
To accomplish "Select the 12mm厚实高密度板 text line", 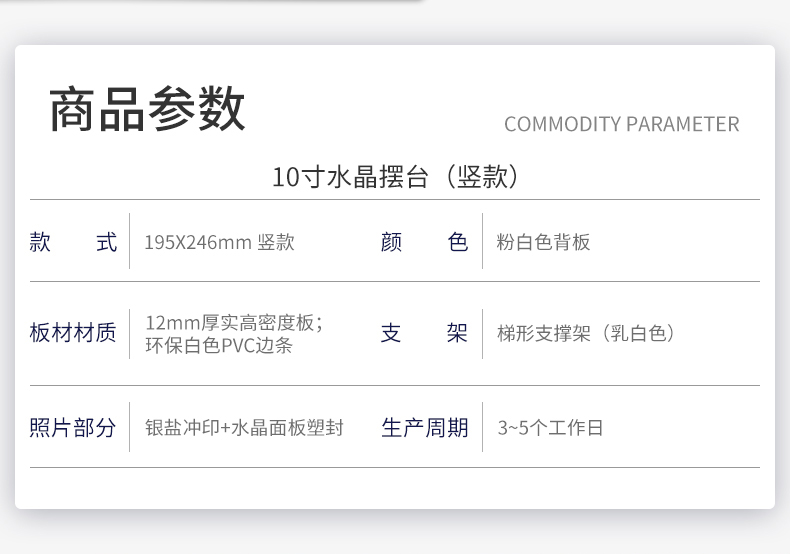I will [234, 323].
